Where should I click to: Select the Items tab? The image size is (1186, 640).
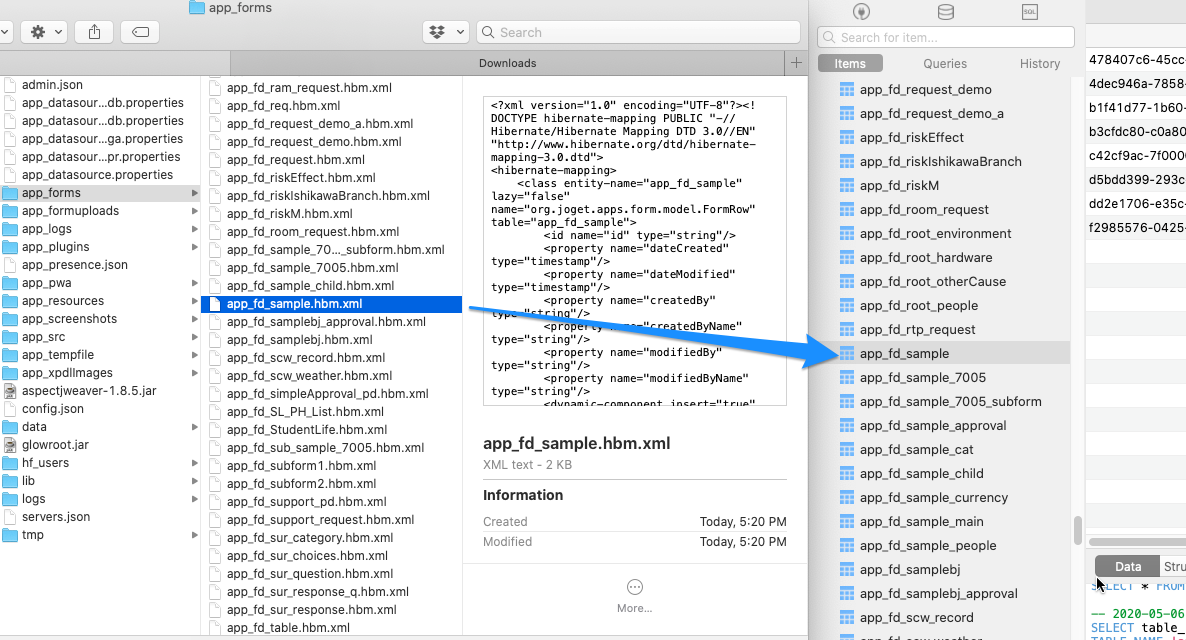pyautogui.click(x=849, y=63)
